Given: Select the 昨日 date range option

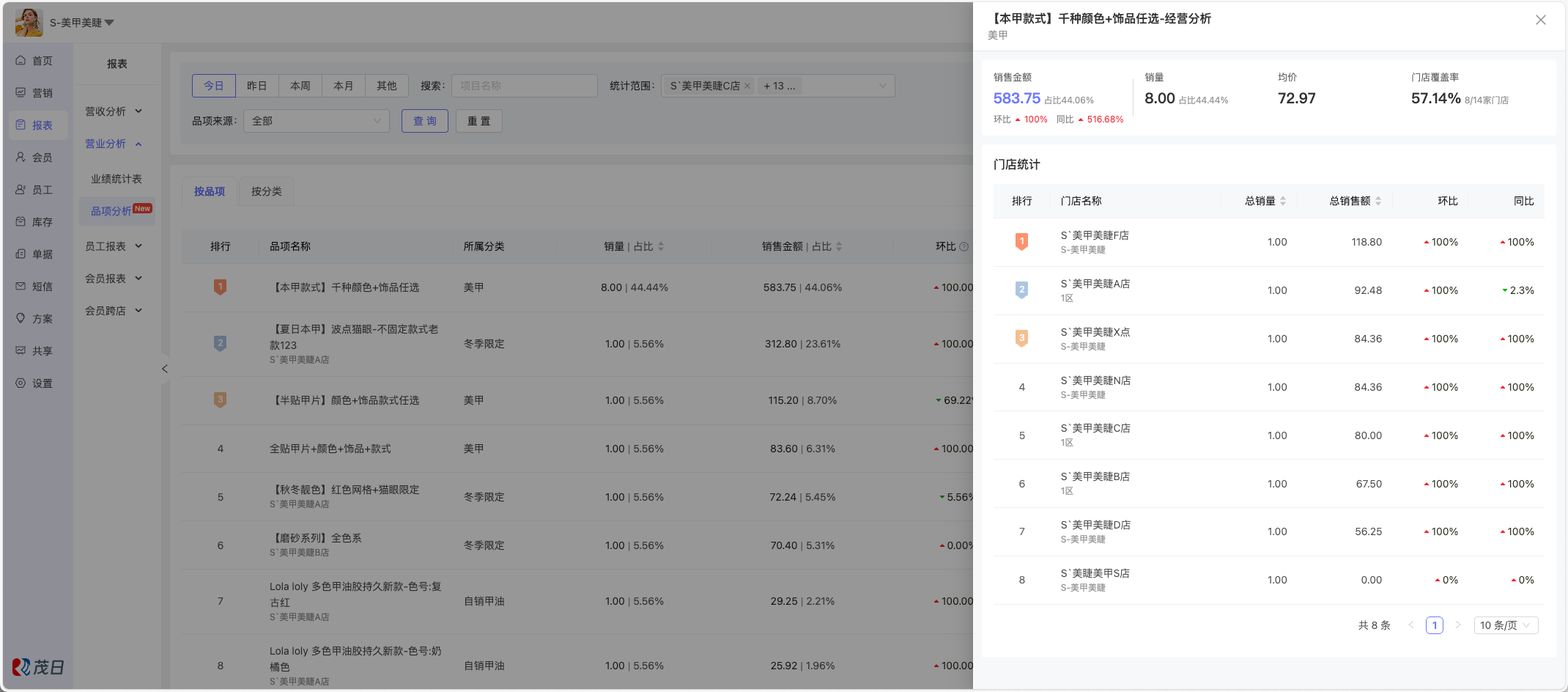Looking at the screenshot, I should (256, 86).
